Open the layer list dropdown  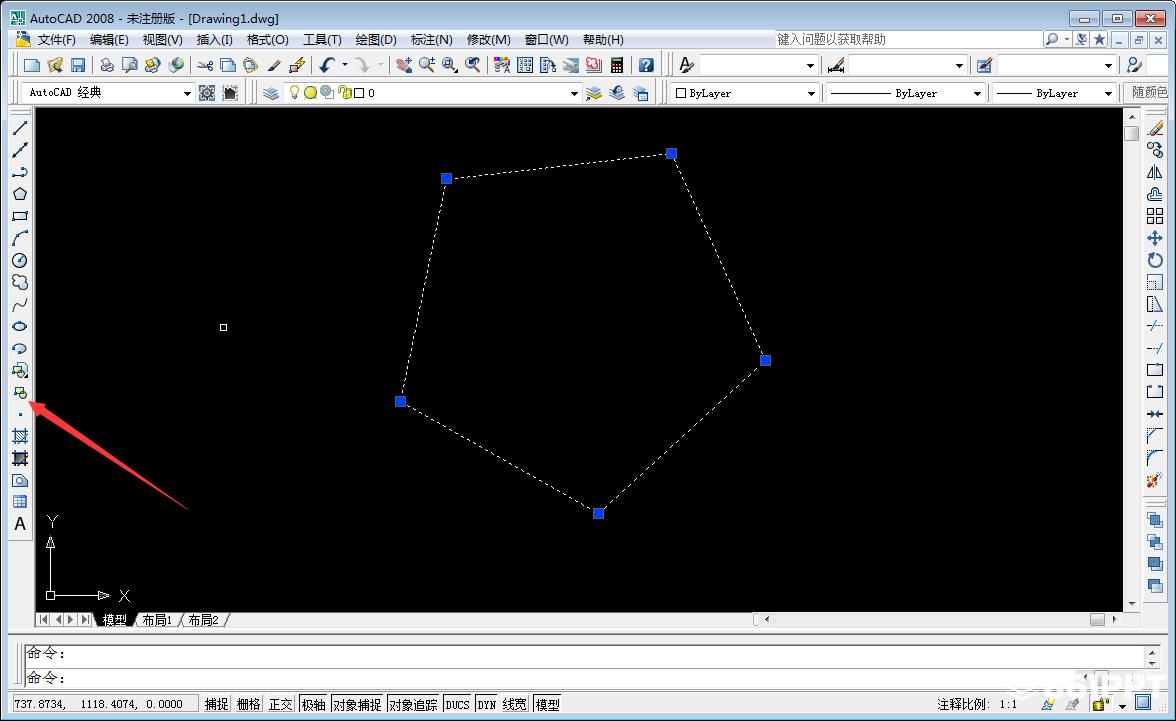click(574, 93)
